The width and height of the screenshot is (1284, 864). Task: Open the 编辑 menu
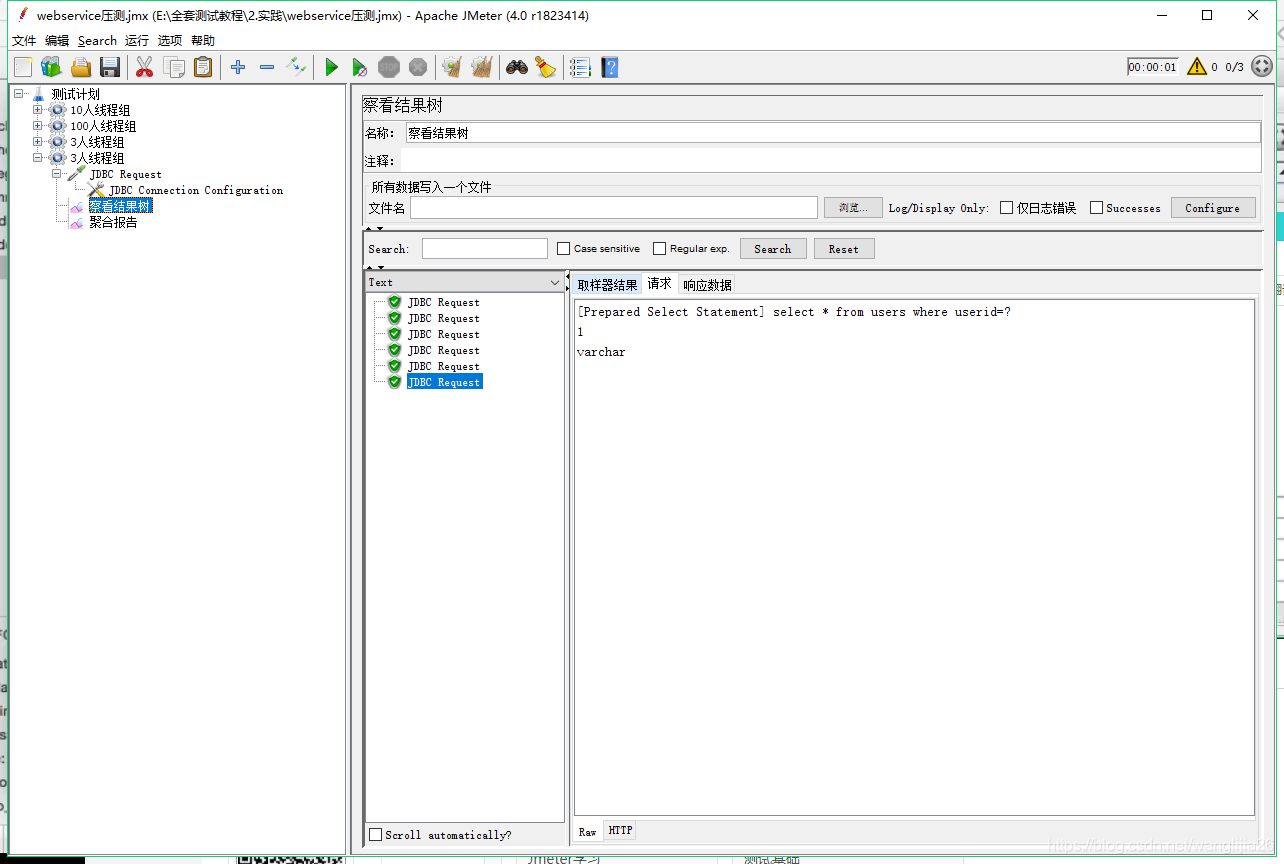(x=57, y=41)
